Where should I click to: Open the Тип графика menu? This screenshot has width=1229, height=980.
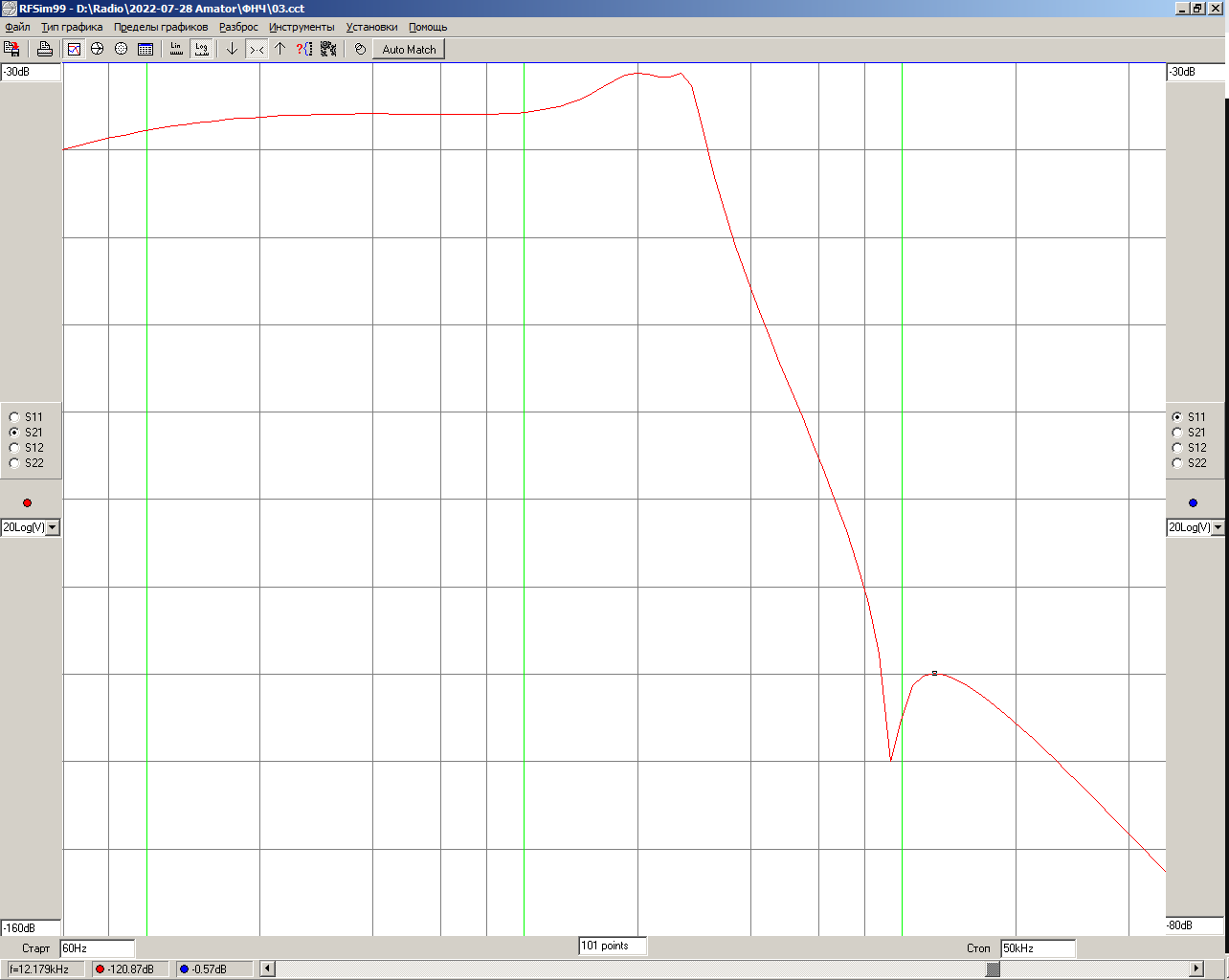72,27
